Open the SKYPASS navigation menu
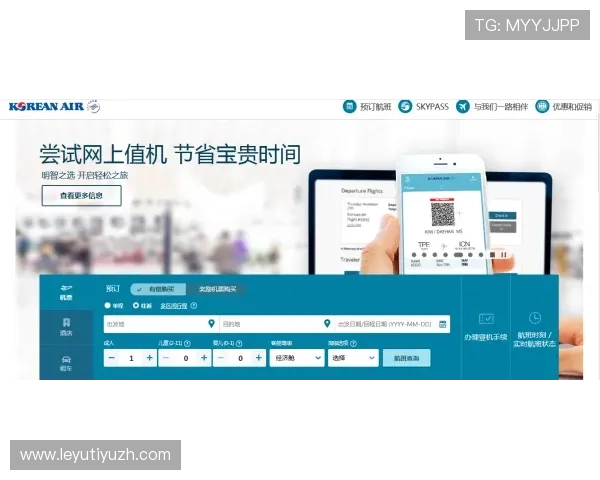Viewport: 600px width, 480px height. coord(423,106)
